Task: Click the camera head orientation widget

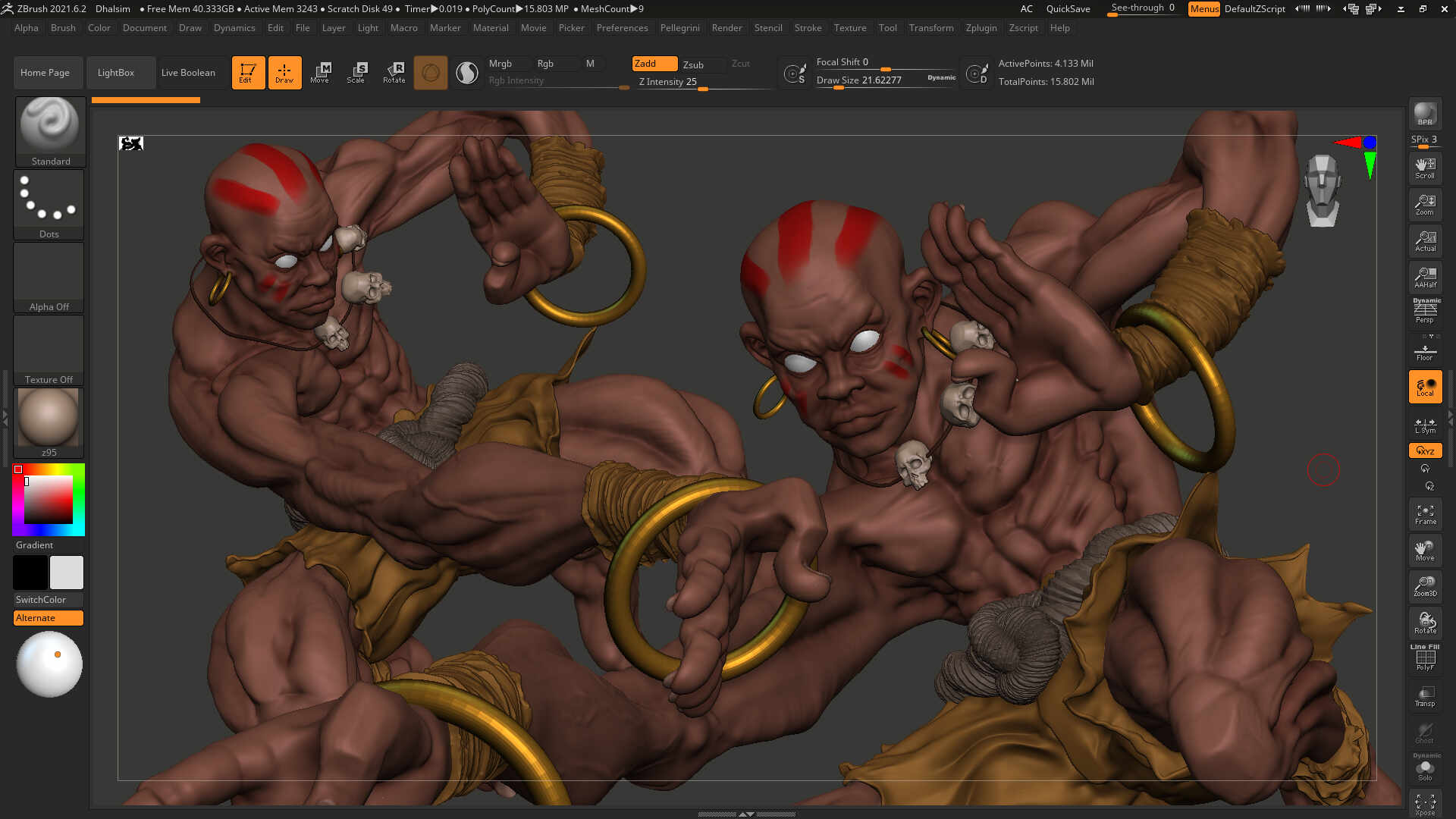Action: 1323,190
